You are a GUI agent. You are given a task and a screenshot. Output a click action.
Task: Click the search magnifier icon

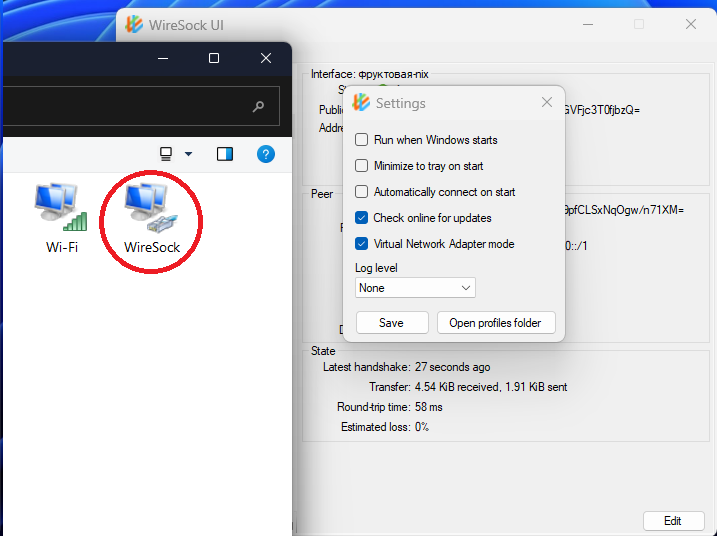258,107
